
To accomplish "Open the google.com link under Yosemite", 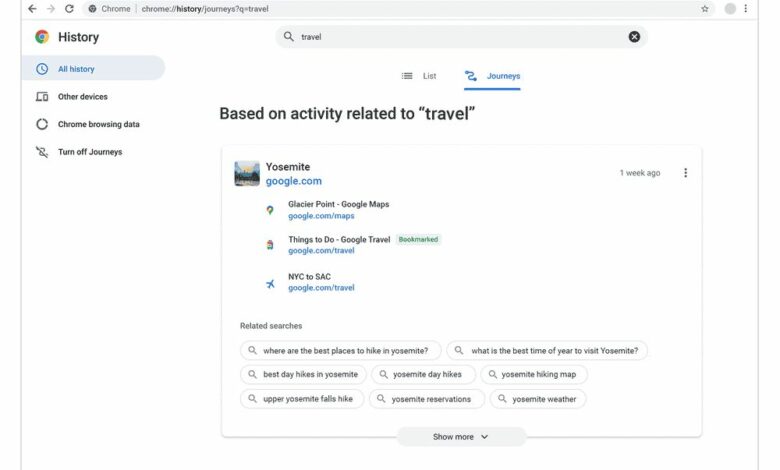I will click(x=293, y=182).
